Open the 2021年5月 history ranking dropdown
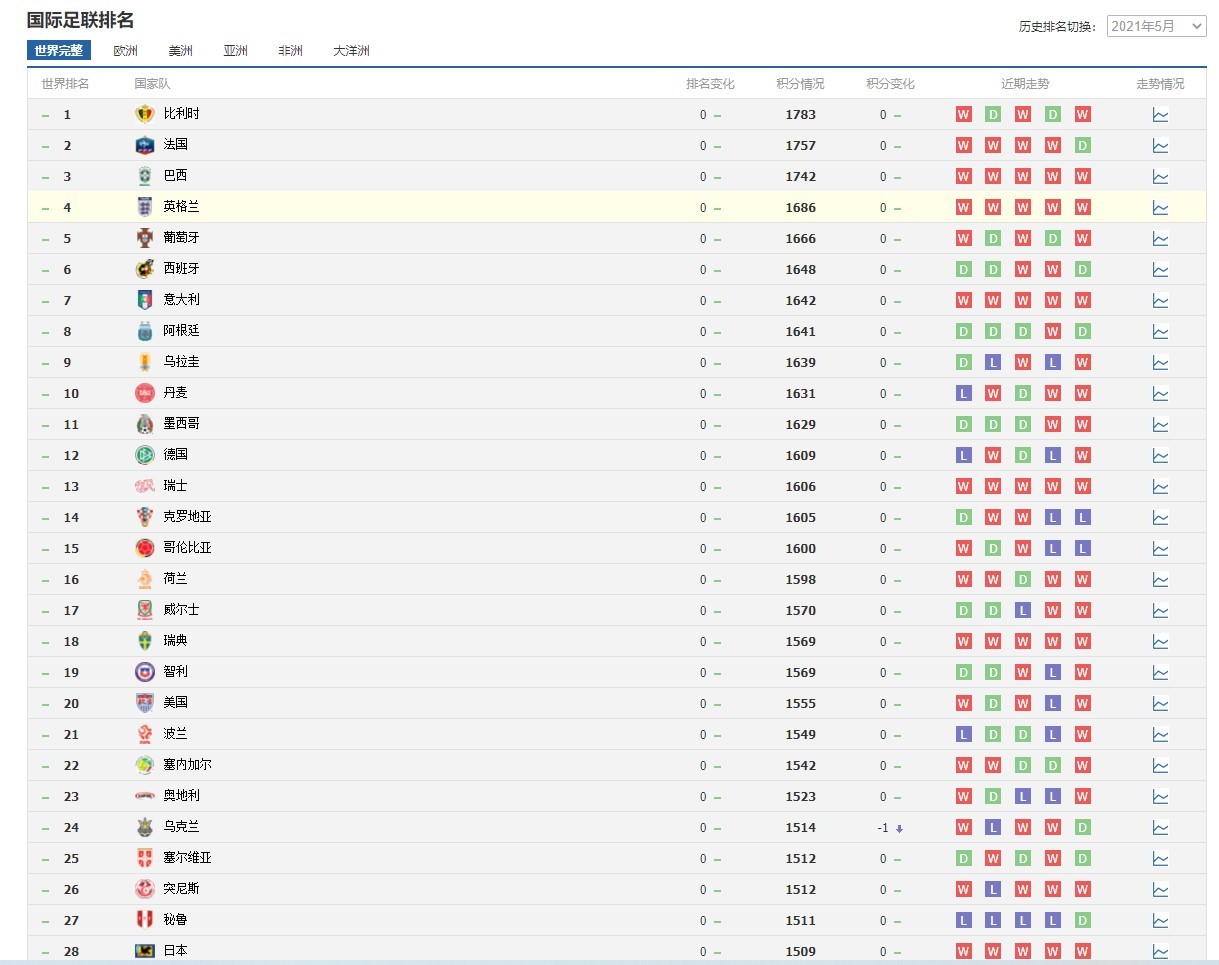Viewport: 1219px width, 965px height. tap(1156, 26)
